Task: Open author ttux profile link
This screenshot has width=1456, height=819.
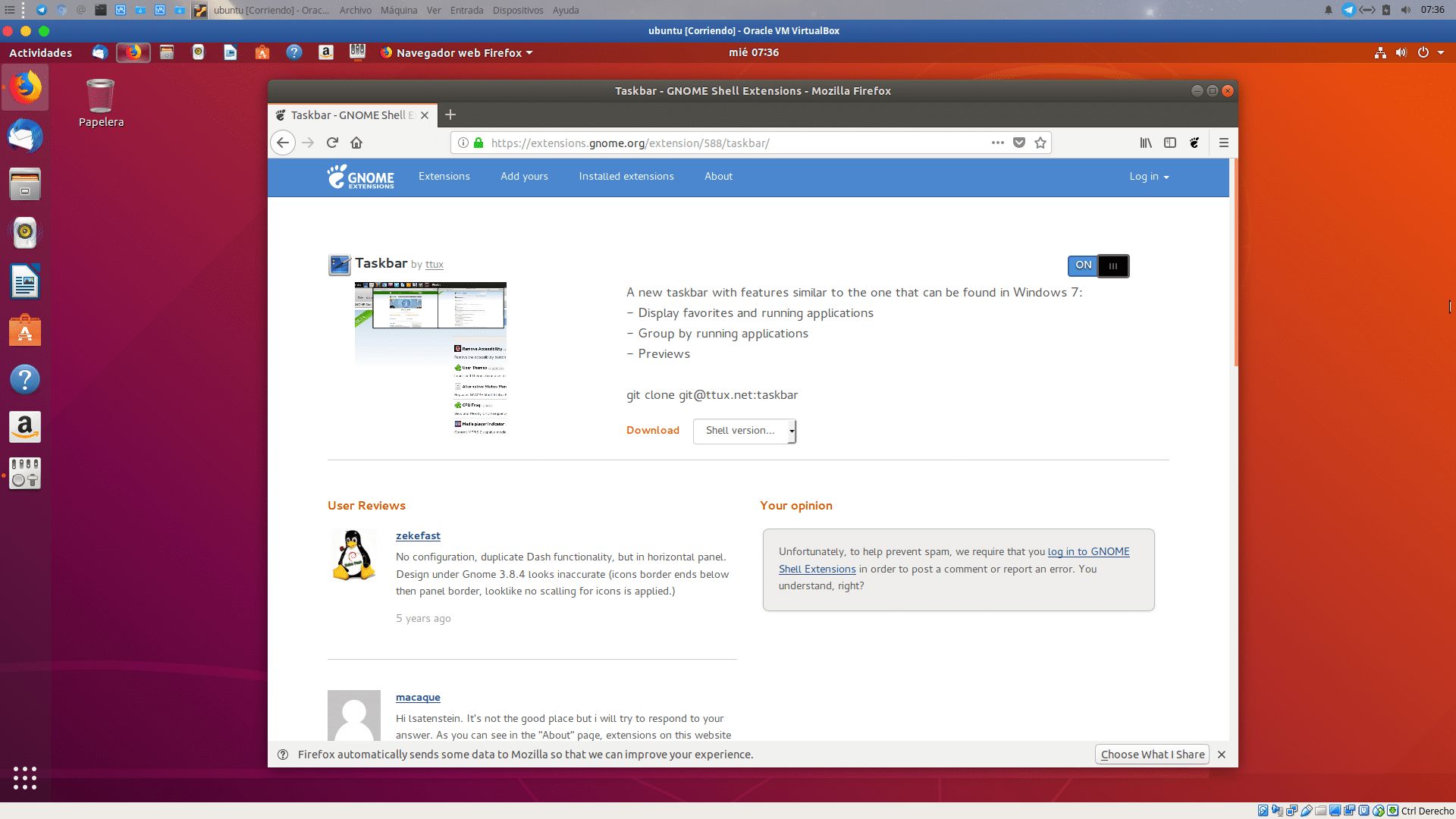Action: pos(435,265)
